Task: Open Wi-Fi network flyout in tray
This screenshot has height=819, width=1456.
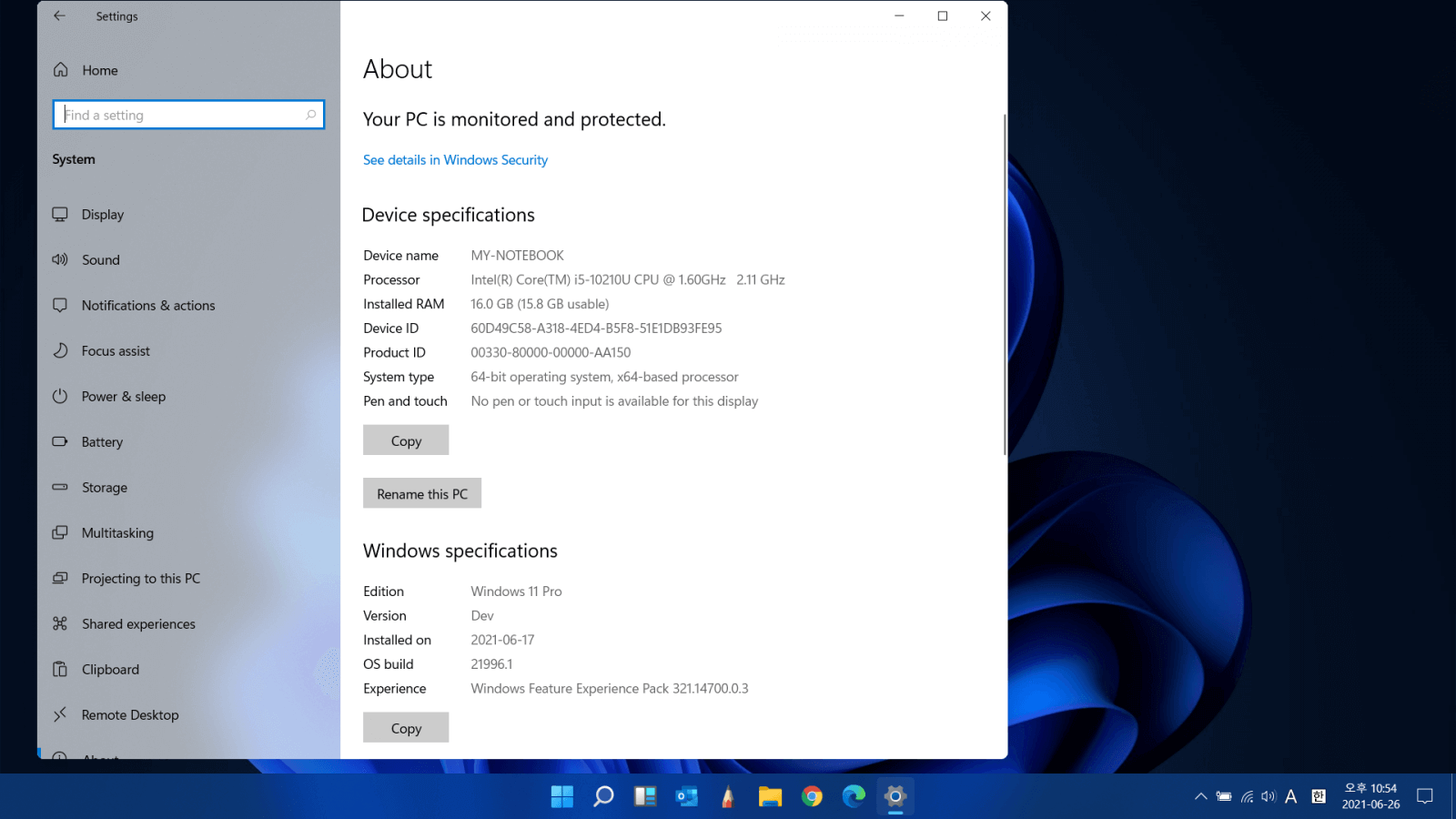Action: click(x=1247, y=797)
